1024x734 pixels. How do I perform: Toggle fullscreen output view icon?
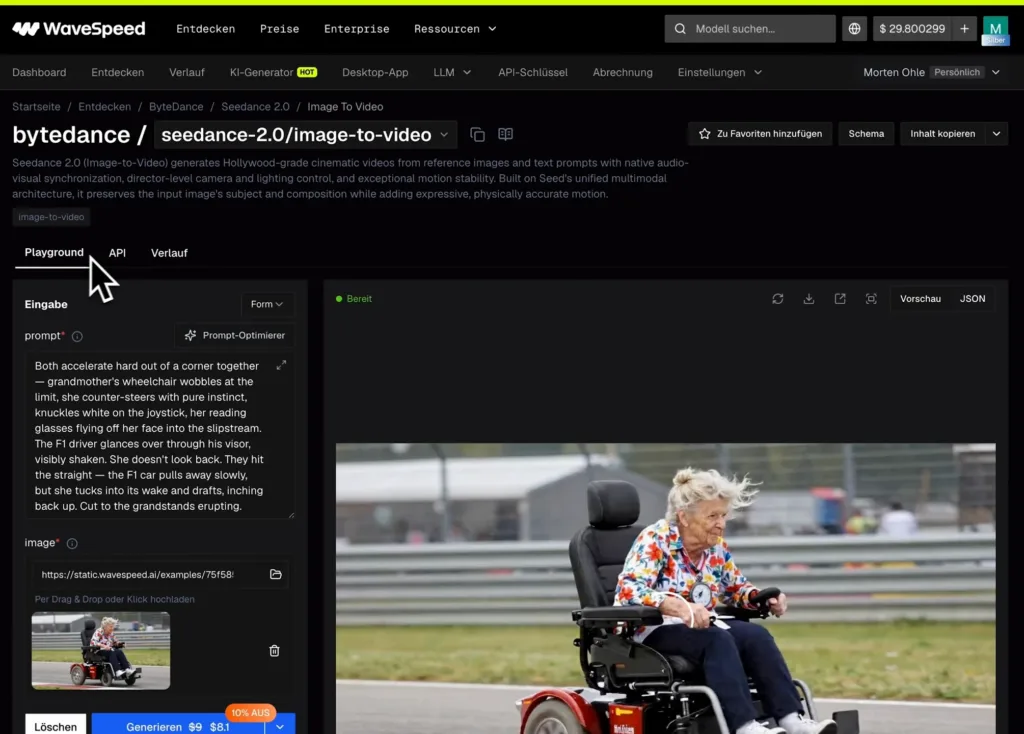pos(871,298)
